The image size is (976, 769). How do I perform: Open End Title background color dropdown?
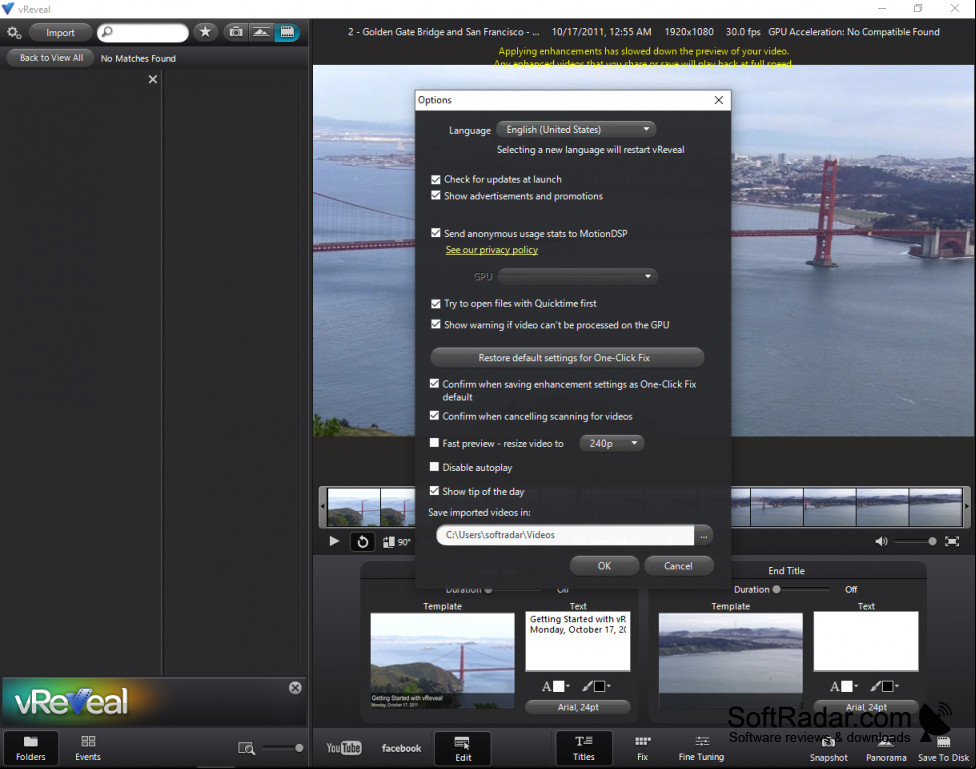click(884, 686)
